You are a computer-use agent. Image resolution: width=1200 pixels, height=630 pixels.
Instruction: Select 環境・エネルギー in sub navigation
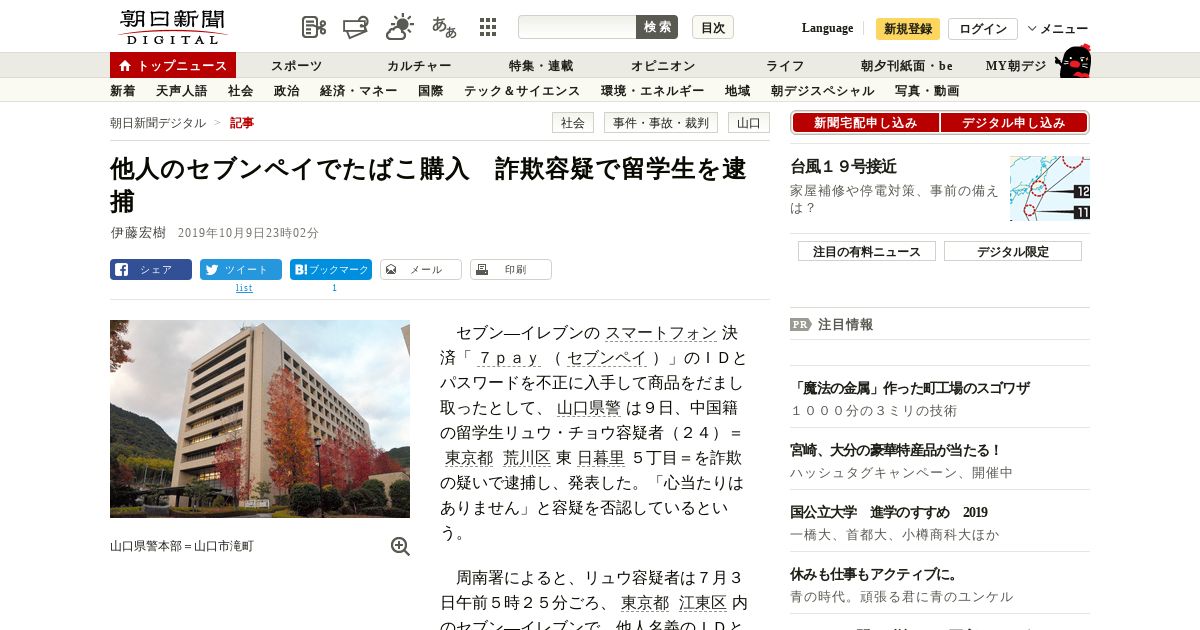tap(653, 91)
